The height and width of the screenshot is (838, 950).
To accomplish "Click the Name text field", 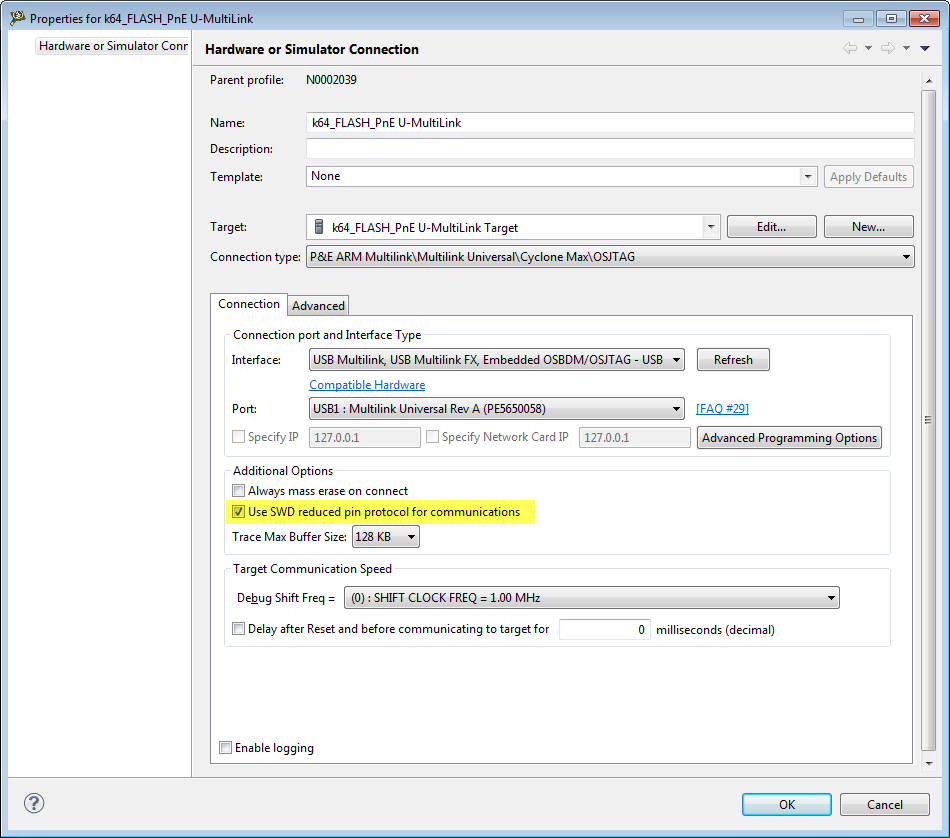I will [610, 122].
